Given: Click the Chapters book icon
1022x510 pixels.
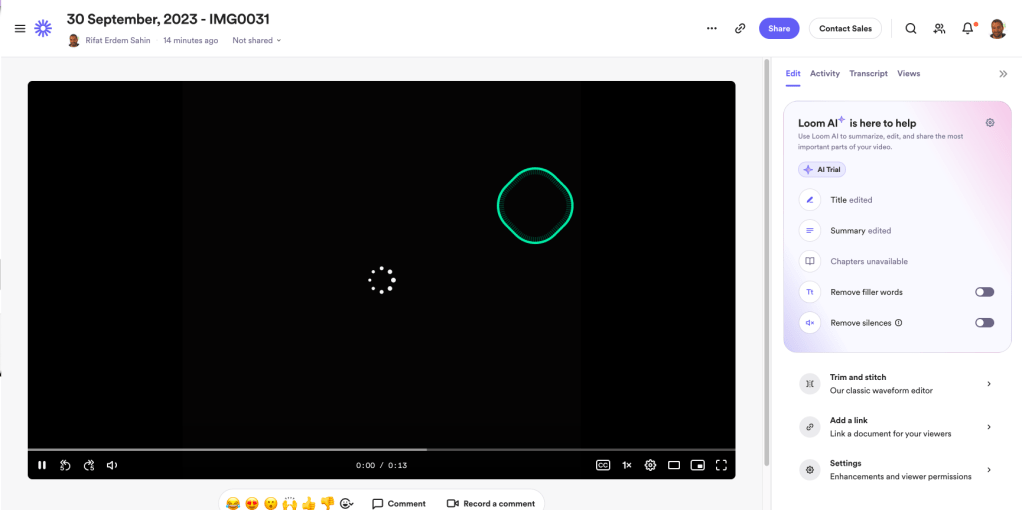Looking at the screenshot, I should (810, 261).
